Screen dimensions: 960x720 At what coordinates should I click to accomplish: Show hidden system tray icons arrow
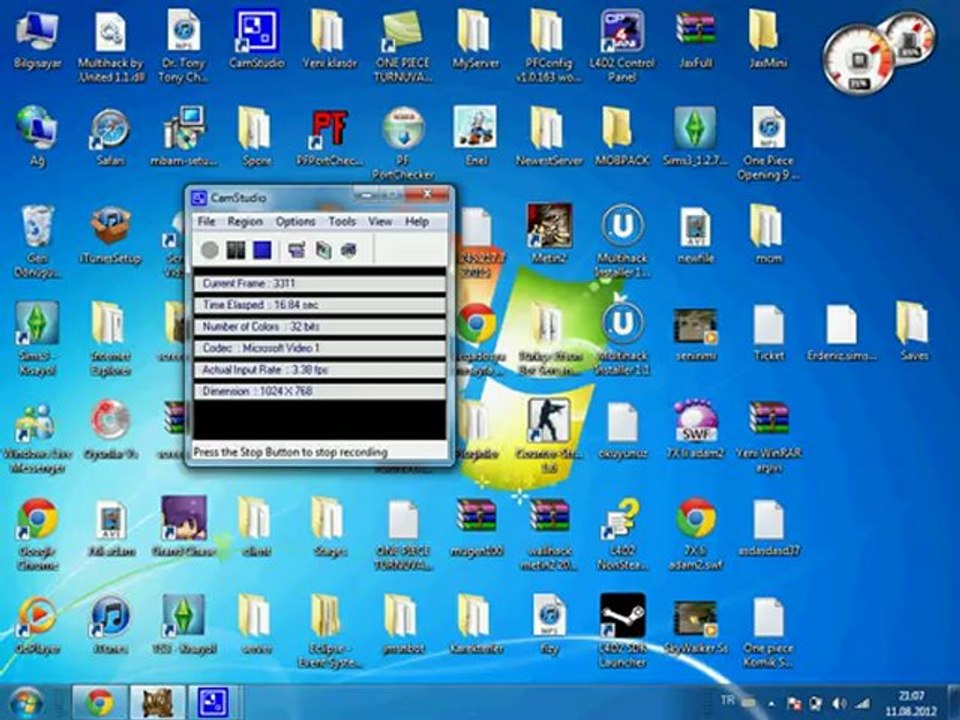coord(771,703)
